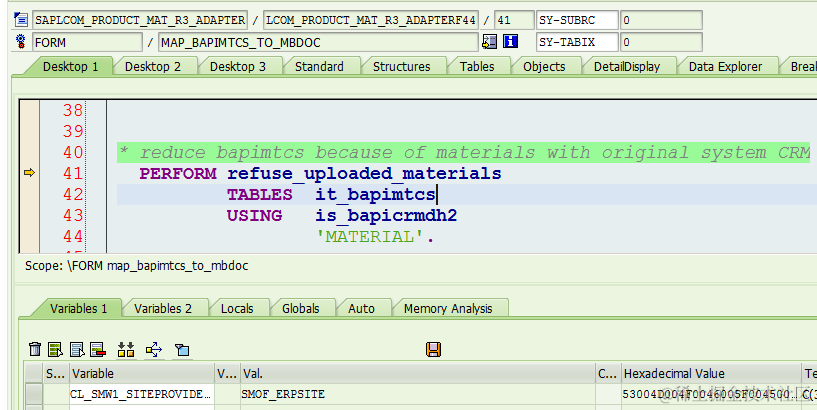Click the deselect rows icon in variables toolbar

pos(77,349)
